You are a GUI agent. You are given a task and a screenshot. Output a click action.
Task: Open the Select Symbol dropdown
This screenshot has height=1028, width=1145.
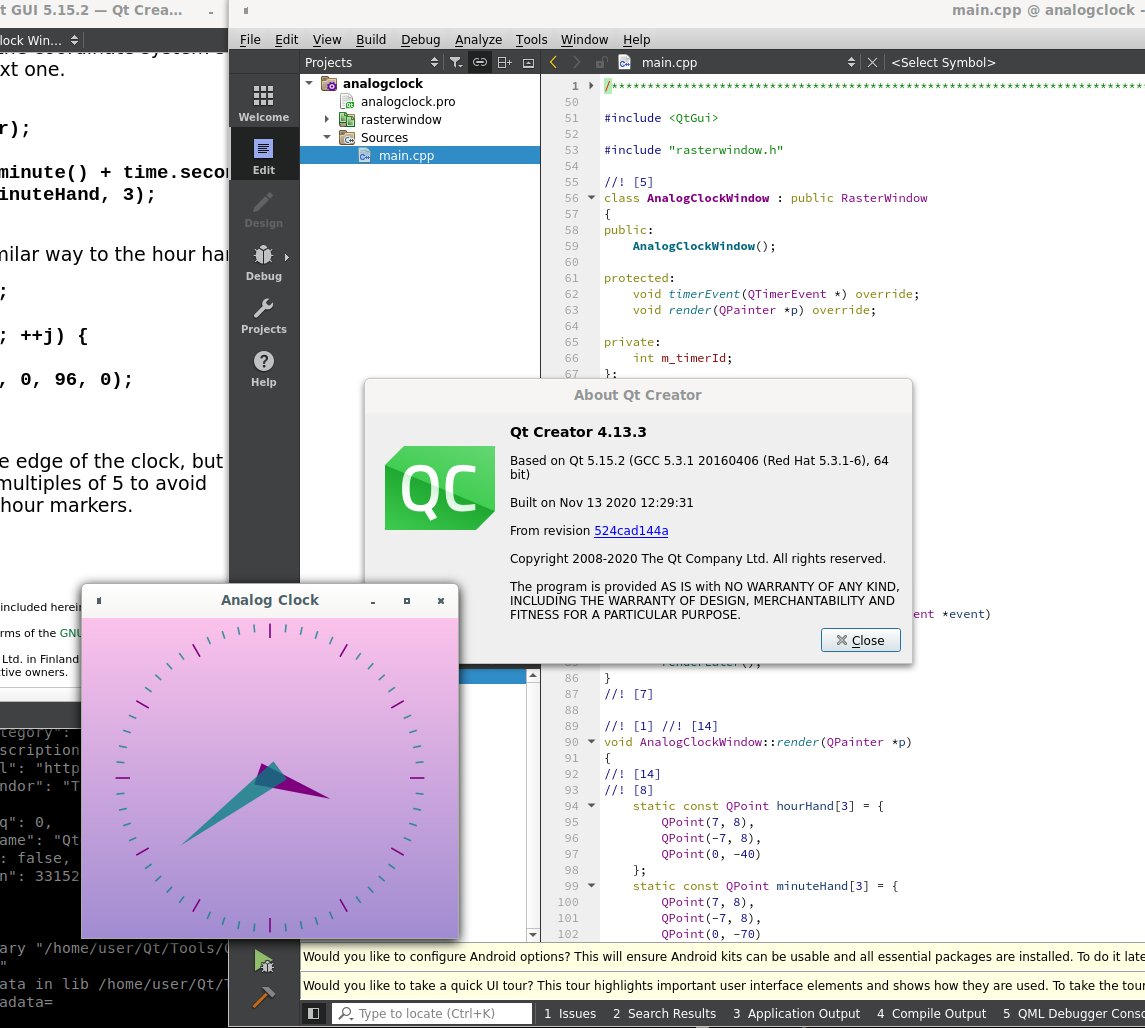click(x=943, y=63)
